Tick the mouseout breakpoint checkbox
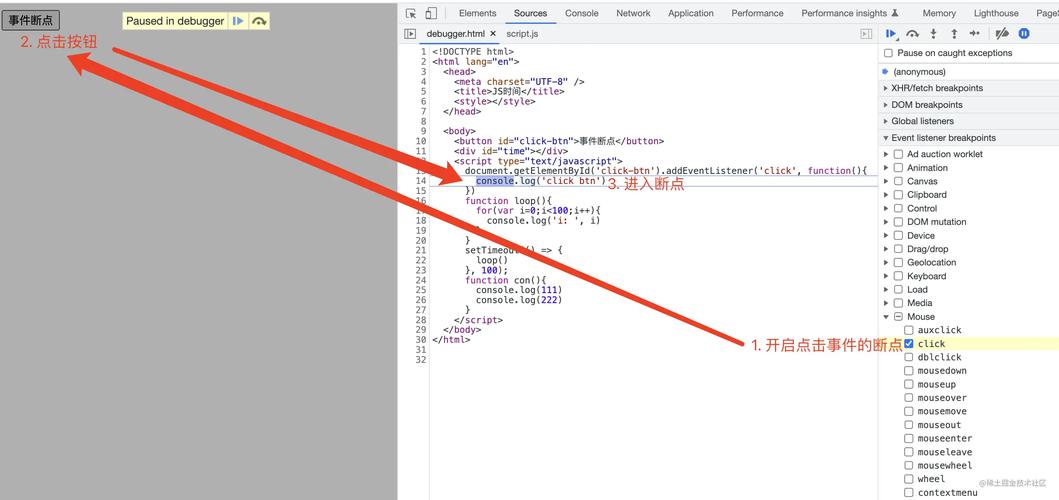Viewport: 1059px width, 500px height. (x=909, y=424)
